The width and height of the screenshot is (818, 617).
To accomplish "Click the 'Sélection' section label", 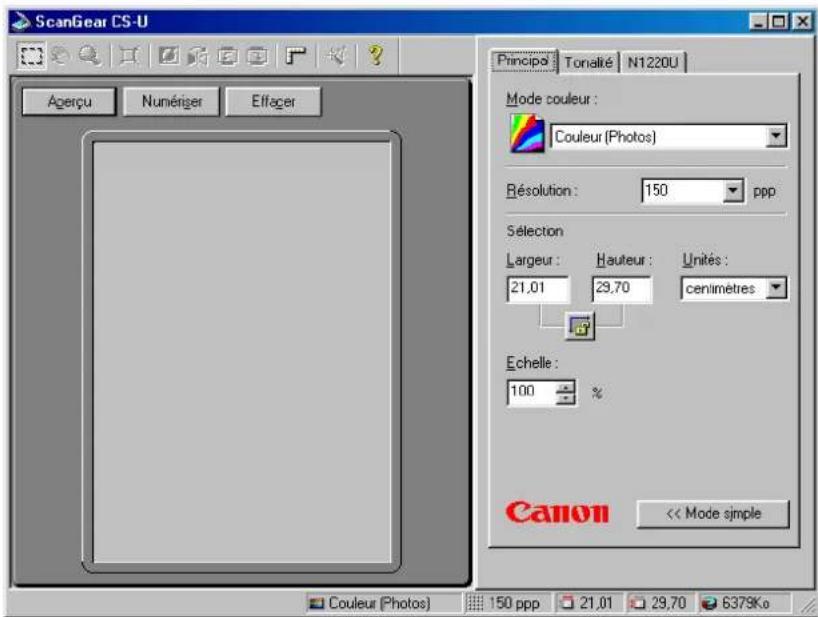I will coord(535,231).
